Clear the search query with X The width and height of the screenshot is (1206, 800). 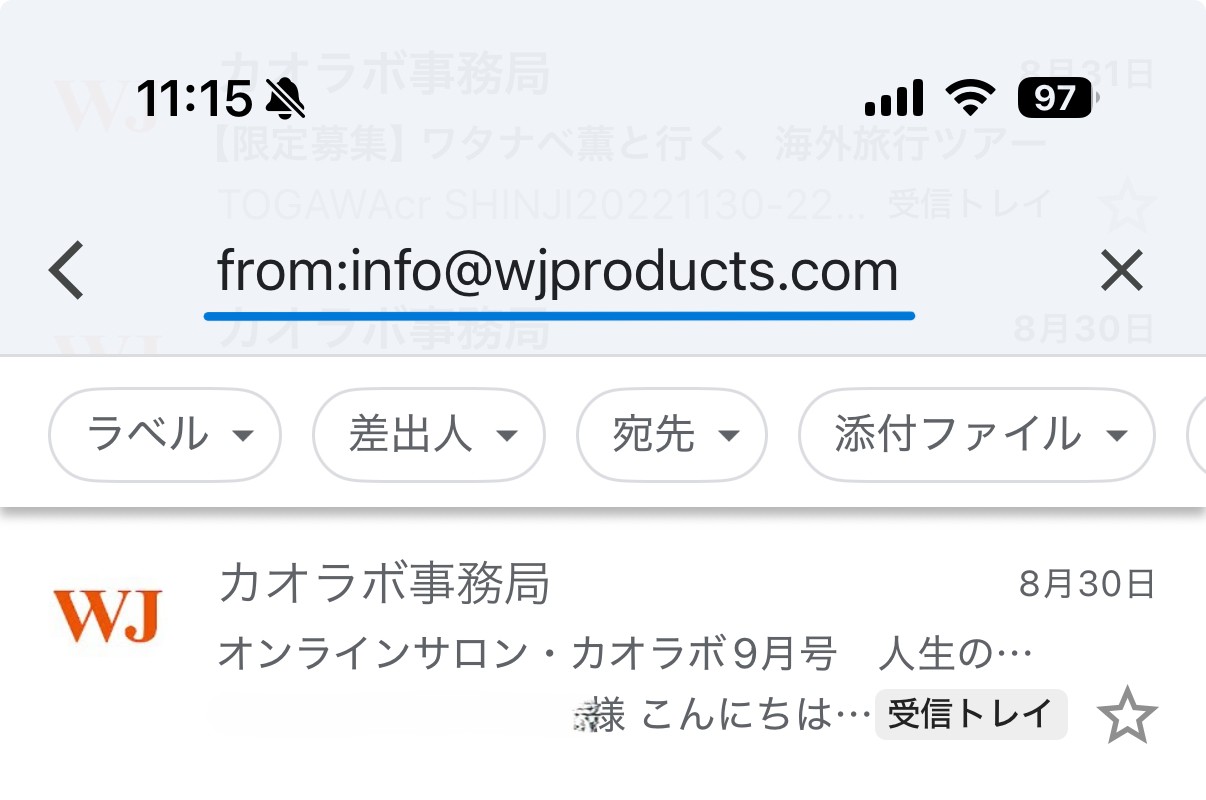click(1121, 272)
